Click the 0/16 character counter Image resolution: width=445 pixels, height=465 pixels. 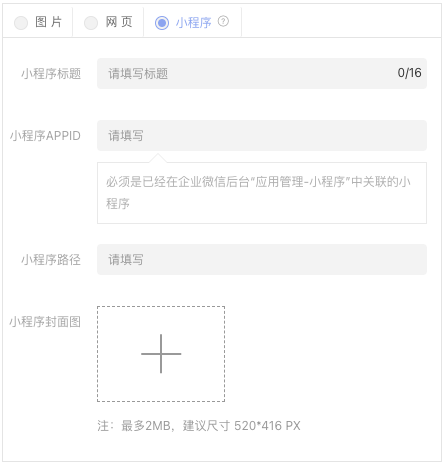coord(409,73)
